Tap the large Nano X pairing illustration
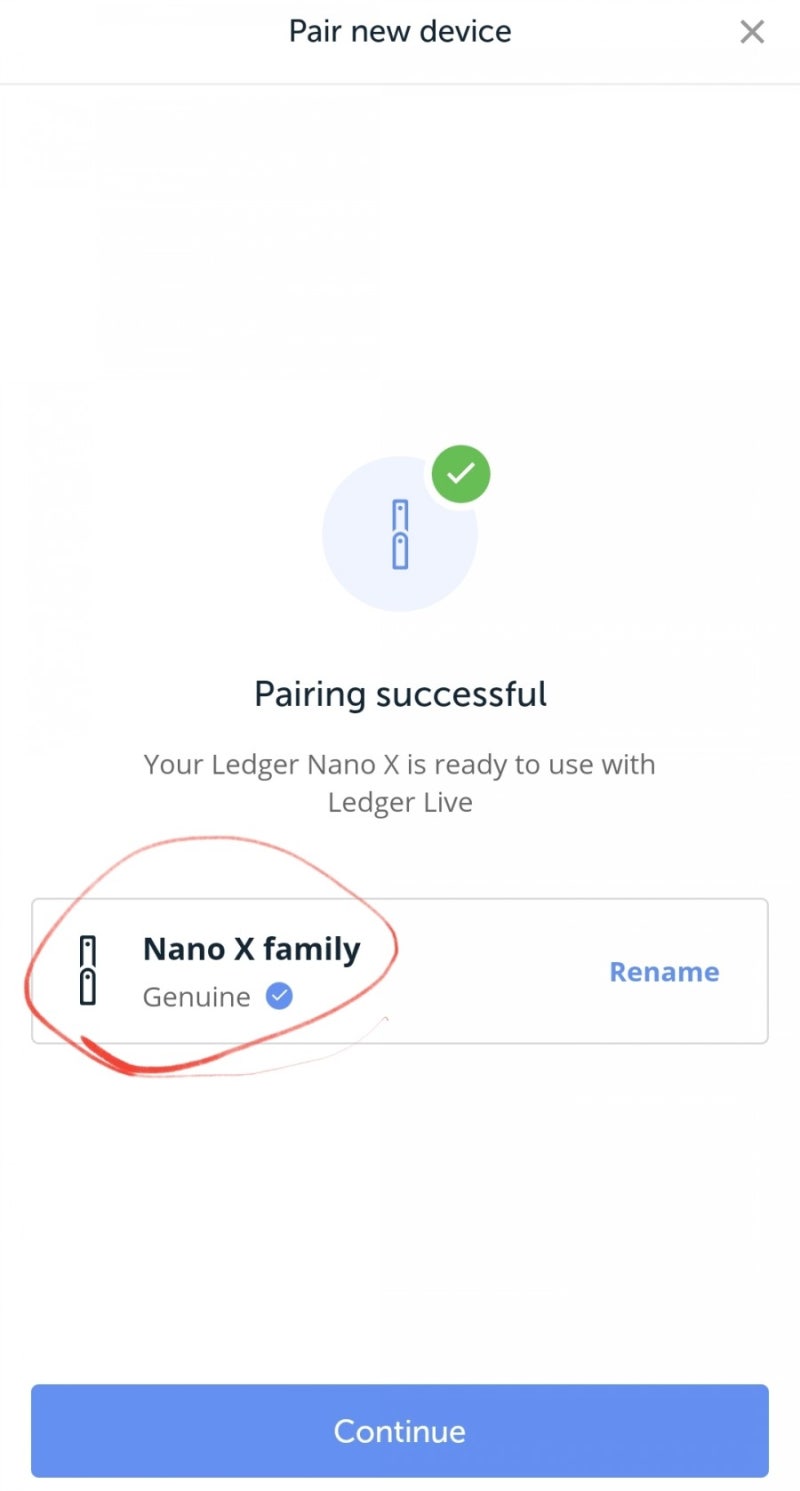The image size is (800, 1491). click(400, 534)
